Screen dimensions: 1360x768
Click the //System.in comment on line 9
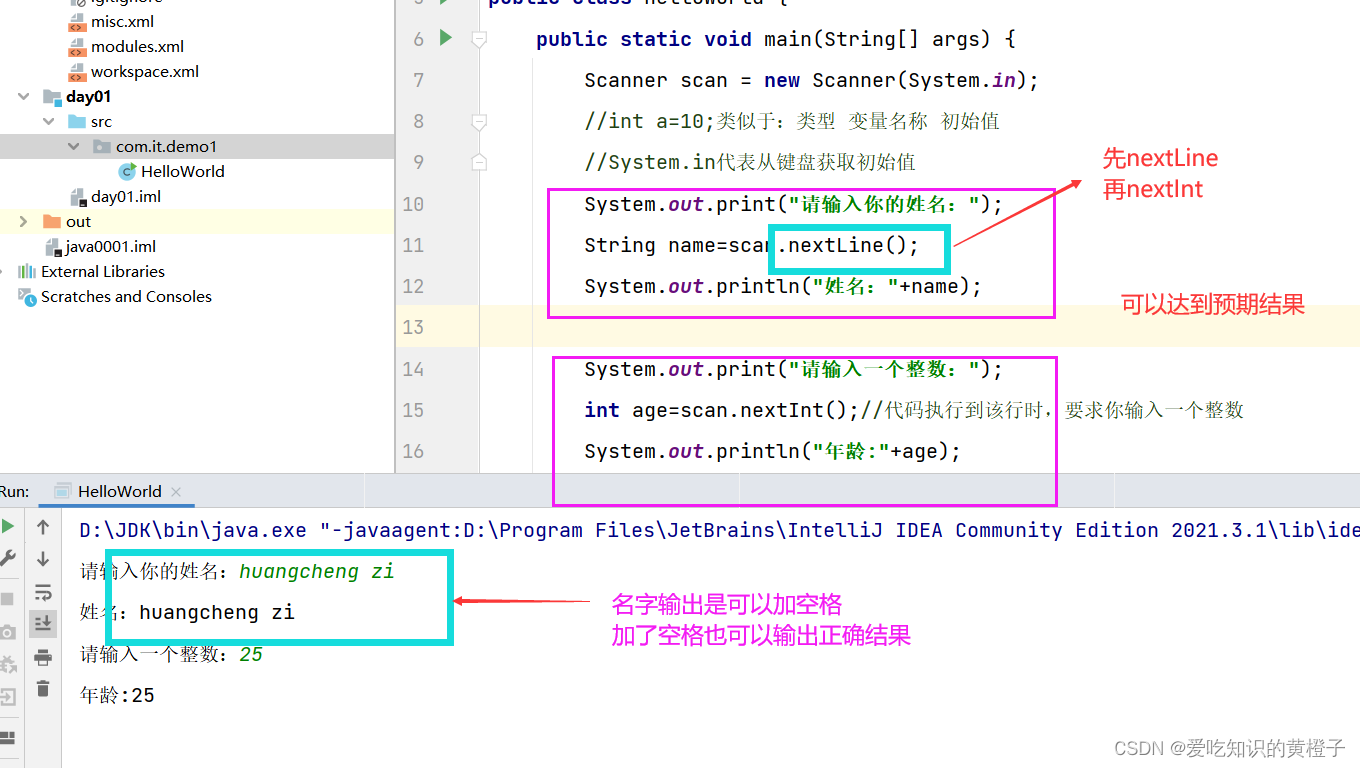pyautogui.click(x=750, y=162)
